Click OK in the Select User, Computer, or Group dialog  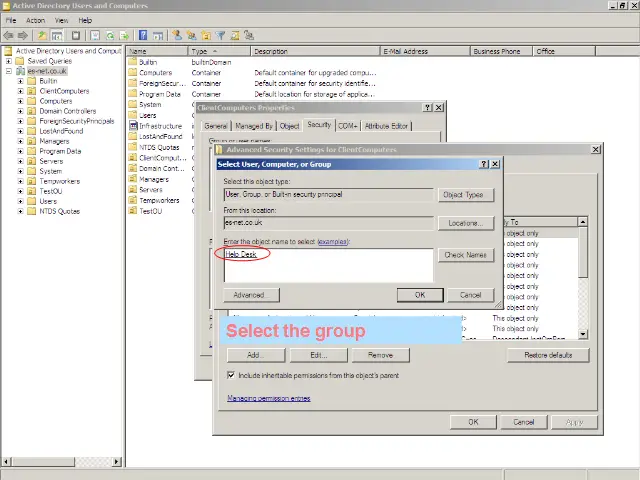coord(420,295)
